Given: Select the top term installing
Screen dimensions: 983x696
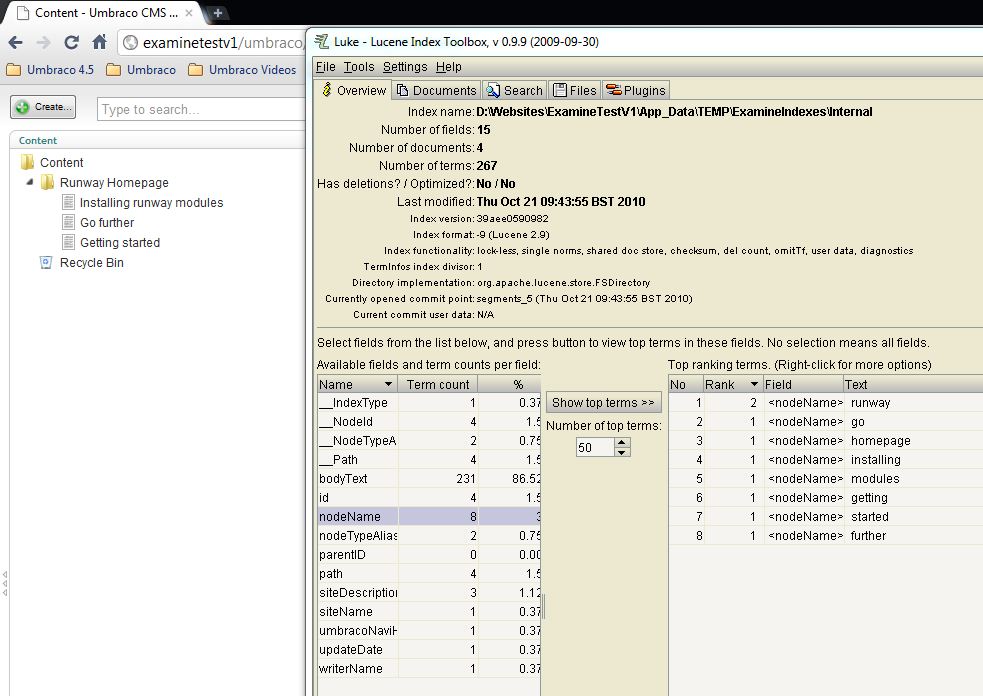Looking at the screenshot, I should (x=826, y=460).
